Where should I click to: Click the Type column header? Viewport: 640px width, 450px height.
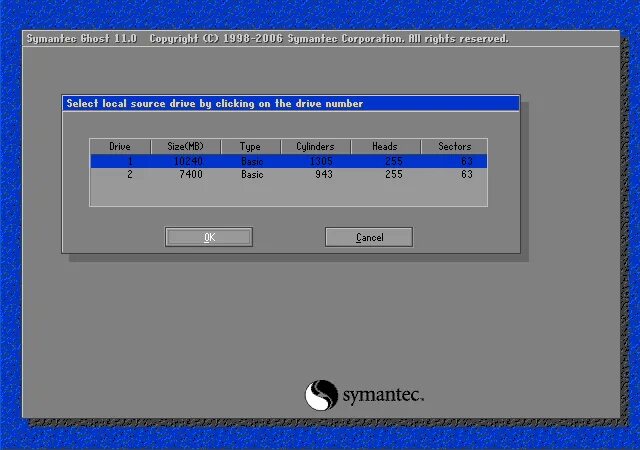(251, 147)
